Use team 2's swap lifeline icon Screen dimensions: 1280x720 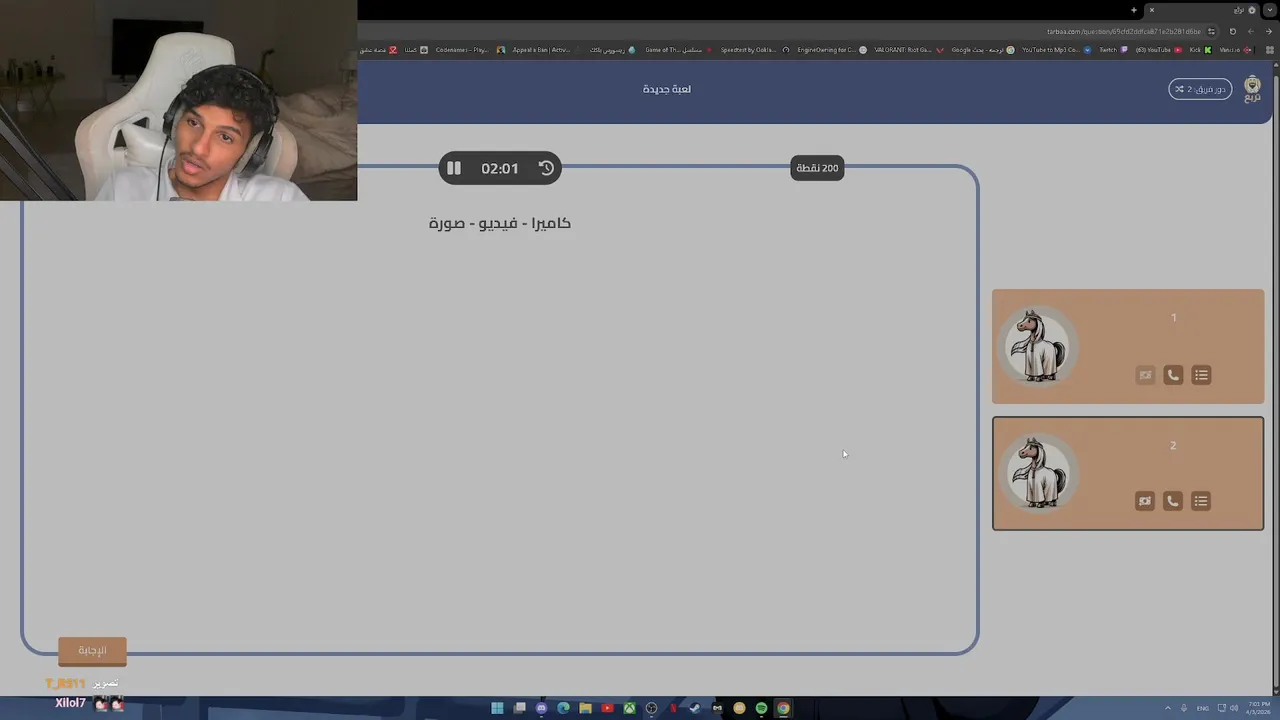coord(1145,501)
